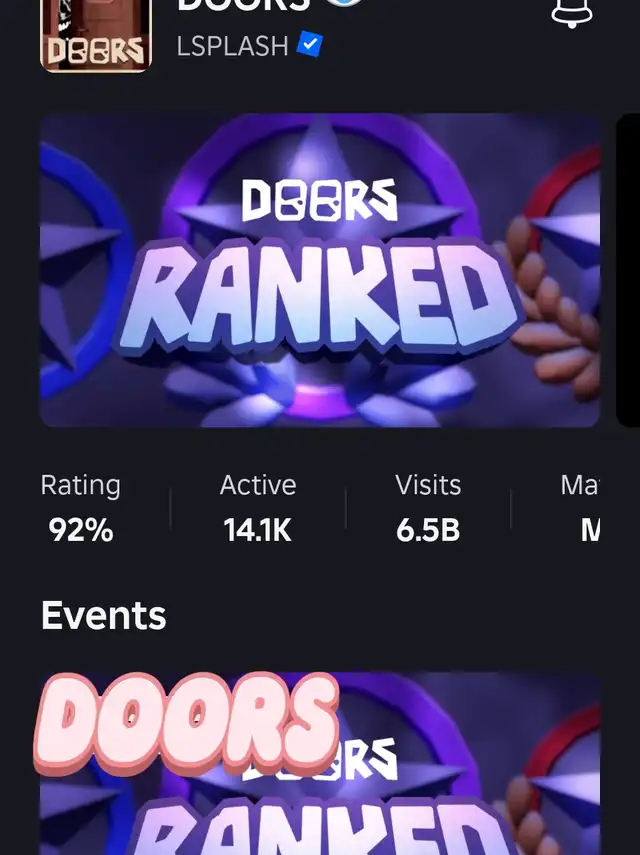This screenshot has width=640, height=855.
Task: Click the blue verified badge beside LSPLASH
Action: click(x=309, y=44)
